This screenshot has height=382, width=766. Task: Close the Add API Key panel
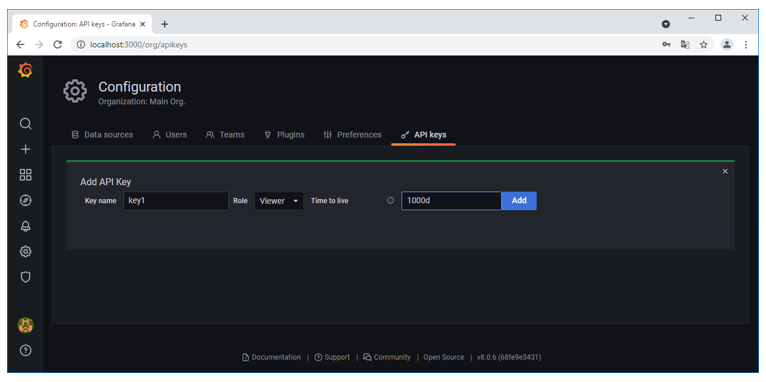click(725, 171)
